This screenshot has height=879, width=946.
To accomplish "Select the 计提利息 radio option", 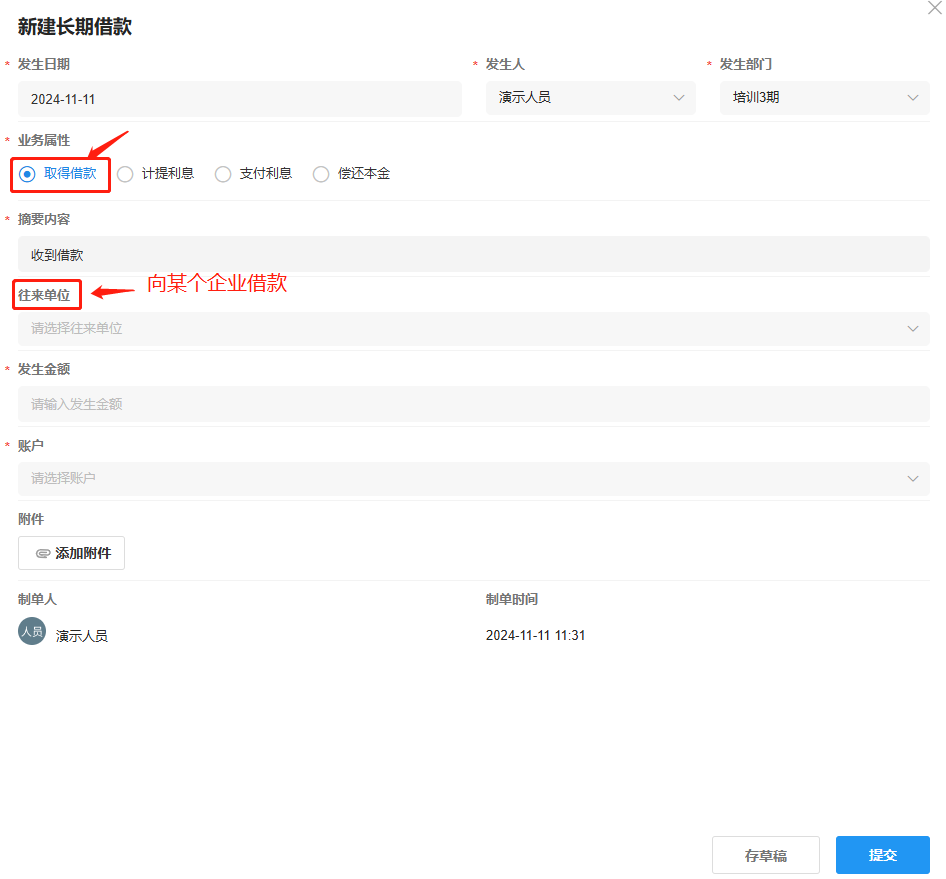I will pos(125,174).
